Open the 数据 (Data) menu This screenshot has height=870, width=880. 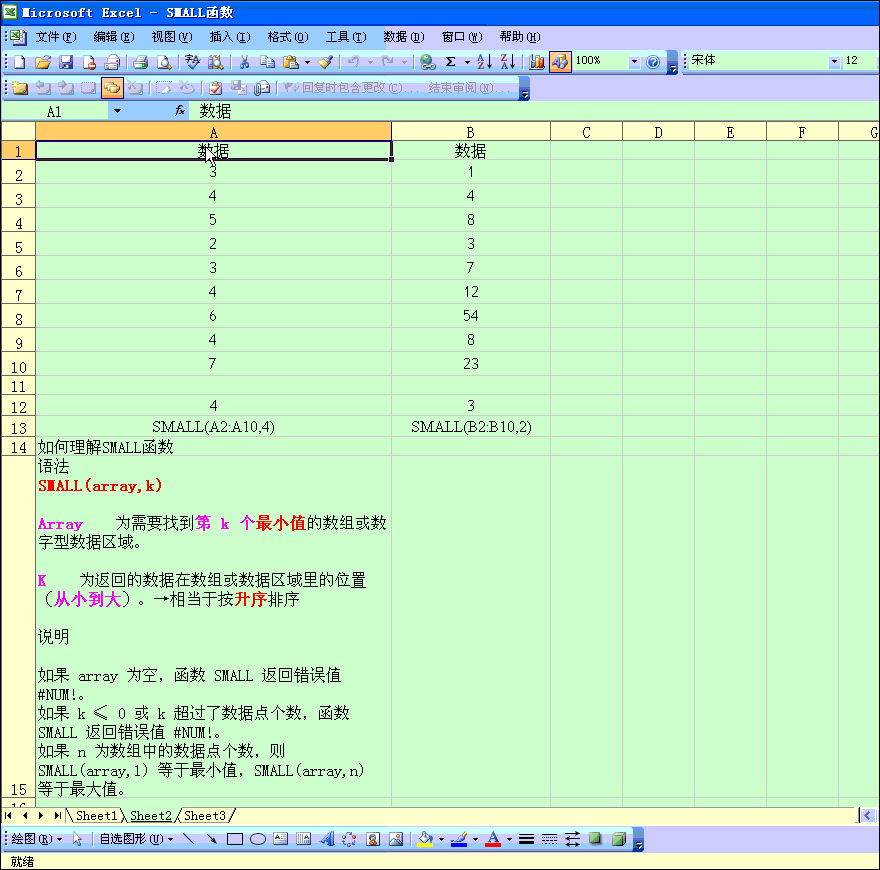pyautogui.click(x=403, y=37)
